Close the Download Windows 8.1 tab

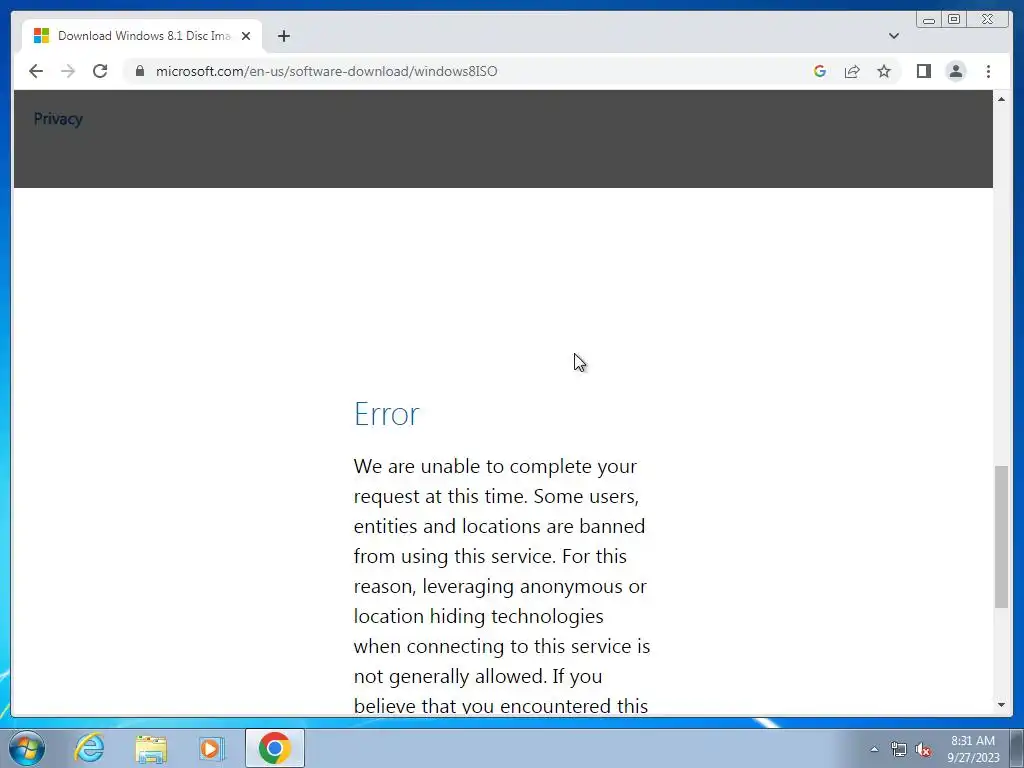coord(246,36)
